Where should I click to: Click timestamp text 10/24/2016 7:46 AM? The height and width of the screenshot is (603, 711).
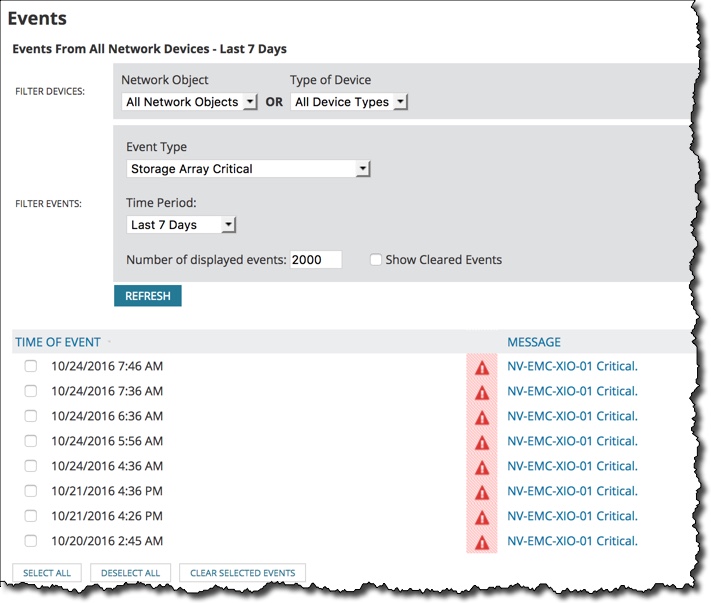[x=107, y=366]
